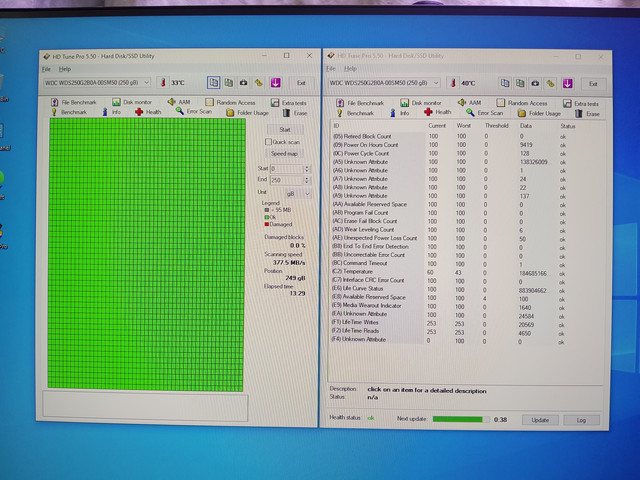
Task: Select the Media Wearout Indicator row
Action: [x=449, y=306]
